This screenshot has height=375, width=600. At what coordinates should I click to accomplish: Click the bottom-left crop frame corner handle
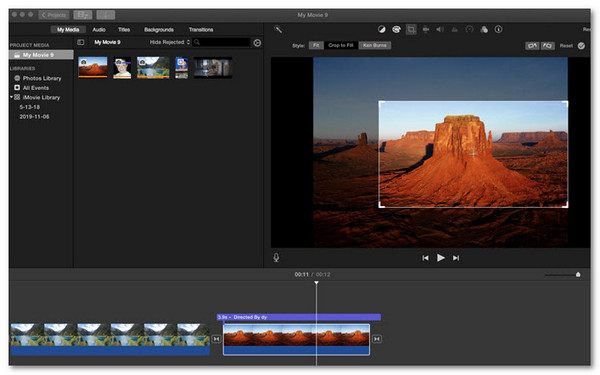(x=382, y=205)
